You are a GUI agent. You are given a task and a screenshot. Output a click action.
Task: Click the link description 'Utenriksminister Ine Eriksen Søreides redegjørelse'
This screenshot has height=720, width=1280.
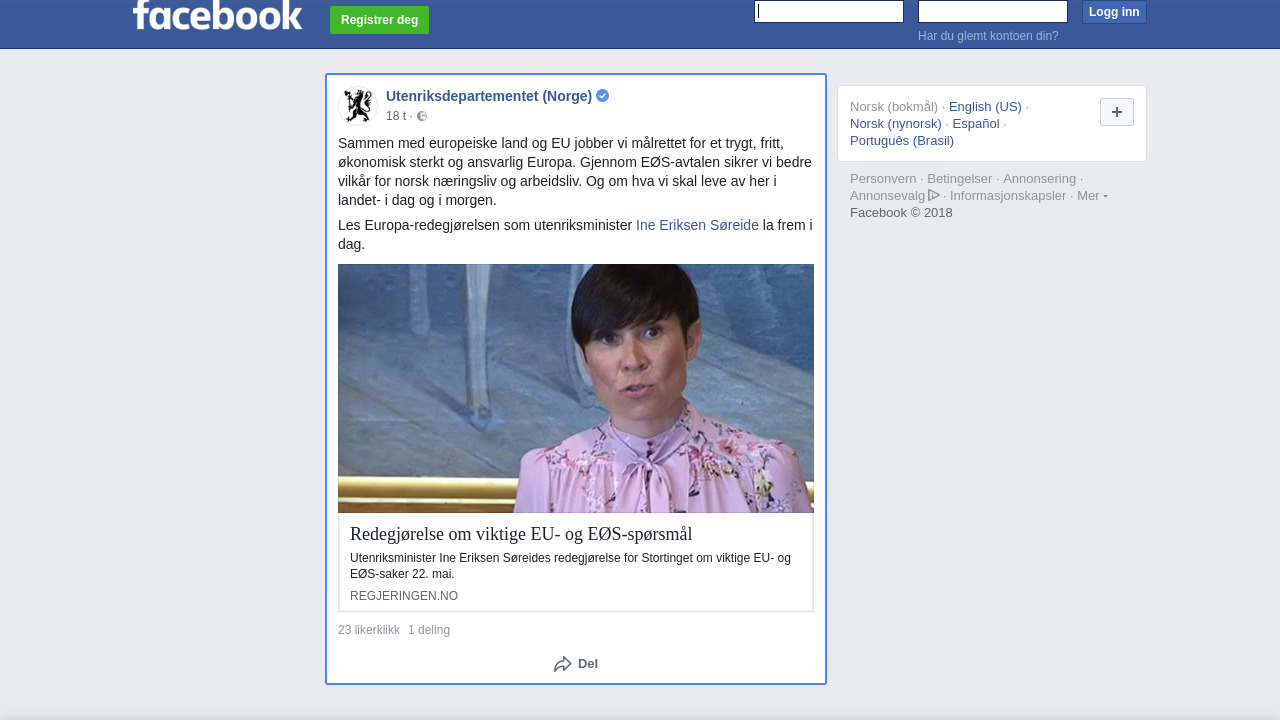click(x=570, y=566)
